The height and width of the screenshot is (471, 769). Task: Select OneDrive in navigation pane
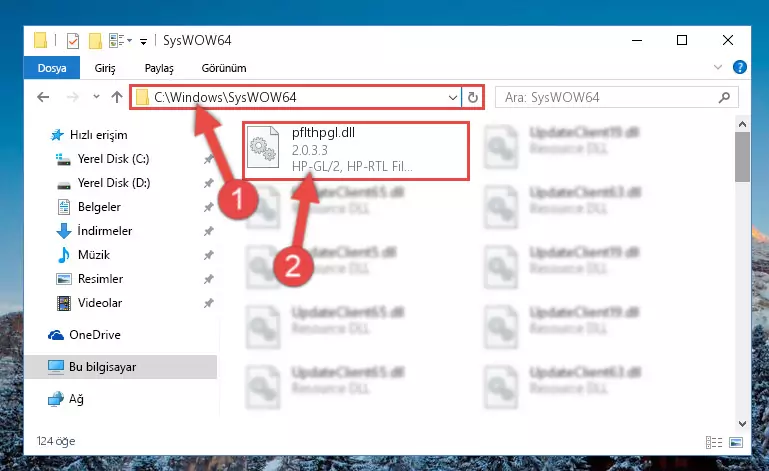click(x=84, y=335)
